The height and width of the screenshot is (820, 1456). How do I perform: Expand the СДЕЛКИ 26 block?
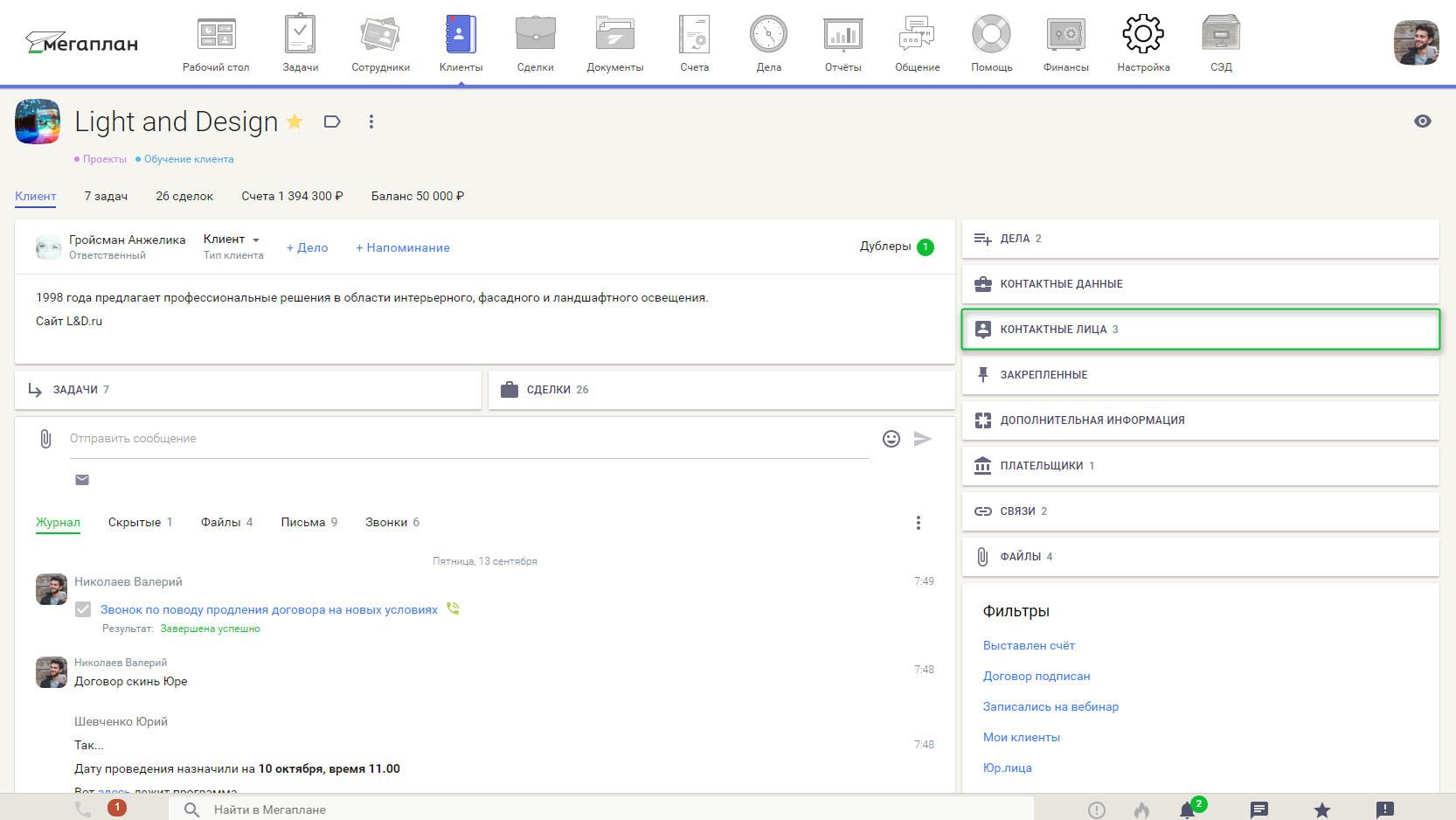721,390
